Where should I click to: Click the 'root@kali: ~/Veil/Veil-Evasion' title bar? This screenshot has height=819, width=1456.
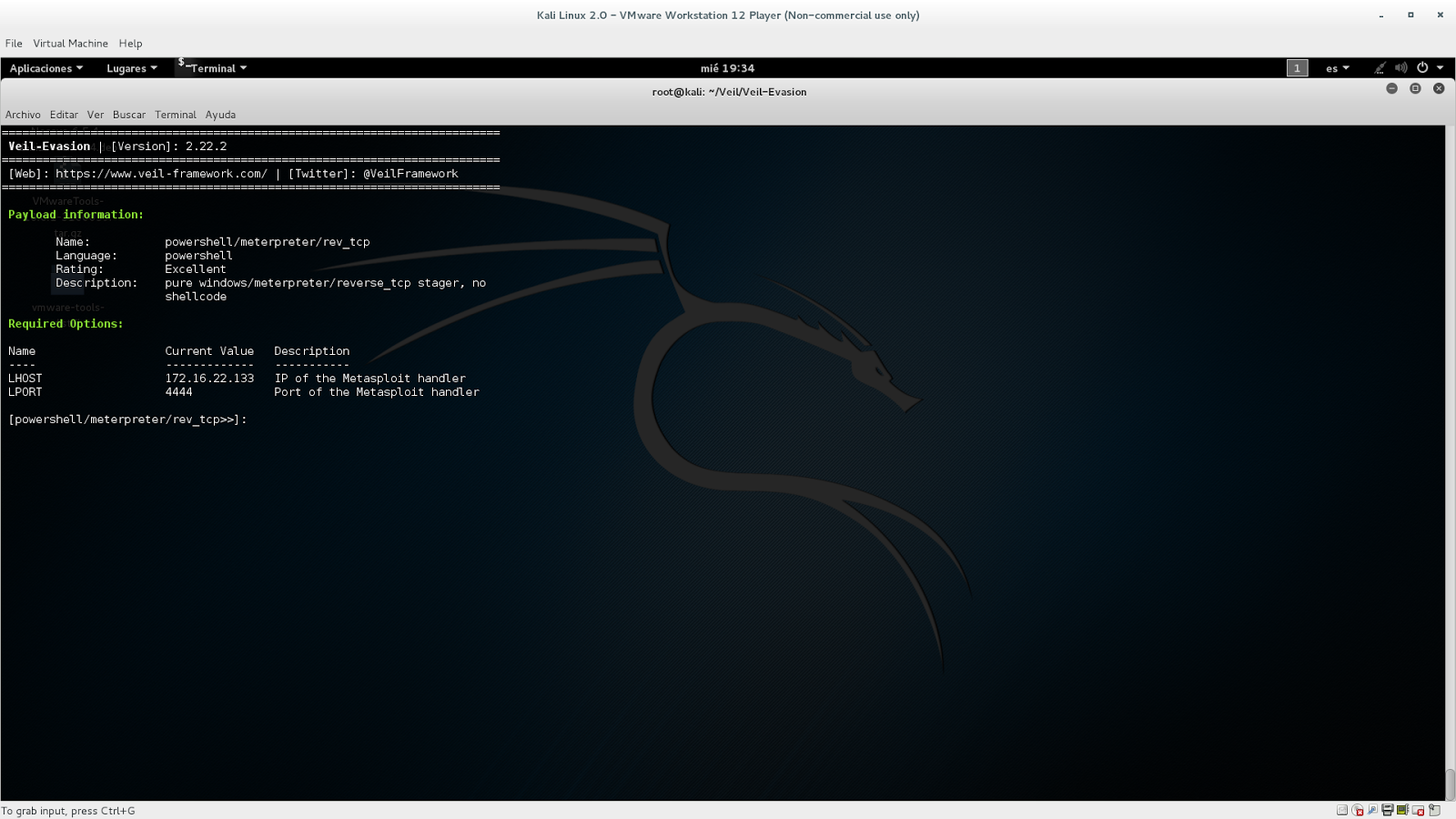pyautogui.click(x=729, y=92)
